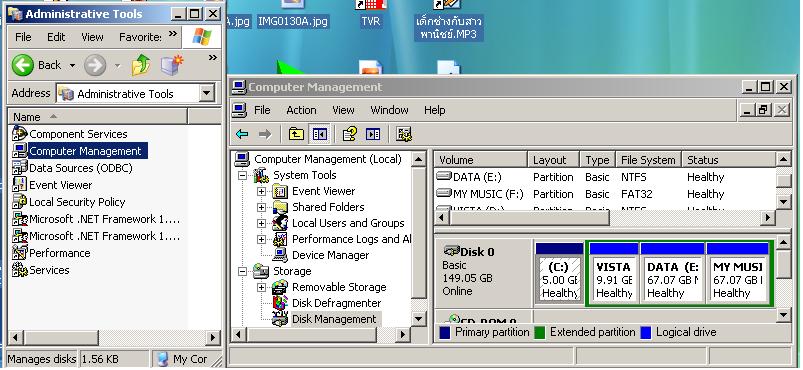Open the Address bar dropdown arrow
The width and height of the screenshot is (803, 370).
click(206, 93)
